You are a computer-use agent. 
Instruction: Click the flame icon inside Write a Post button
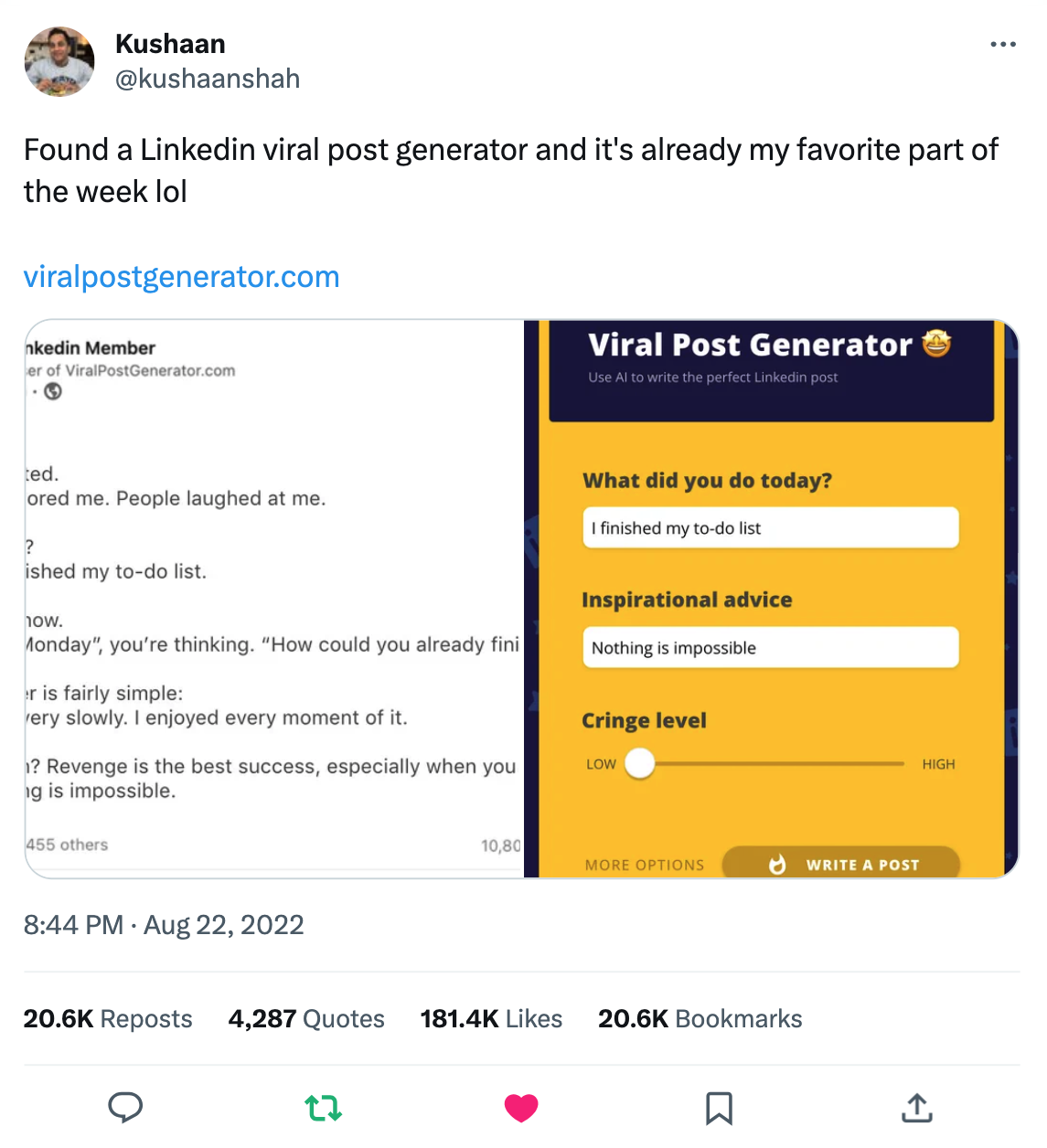tap(778, 864)
